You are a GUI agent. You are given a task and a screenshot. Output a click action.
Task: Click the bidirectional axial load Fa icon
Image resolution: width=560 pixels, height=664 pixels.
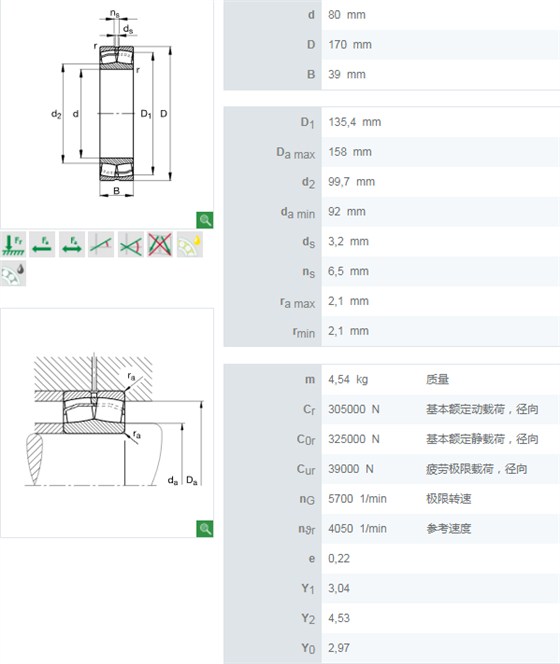point(72,244)
